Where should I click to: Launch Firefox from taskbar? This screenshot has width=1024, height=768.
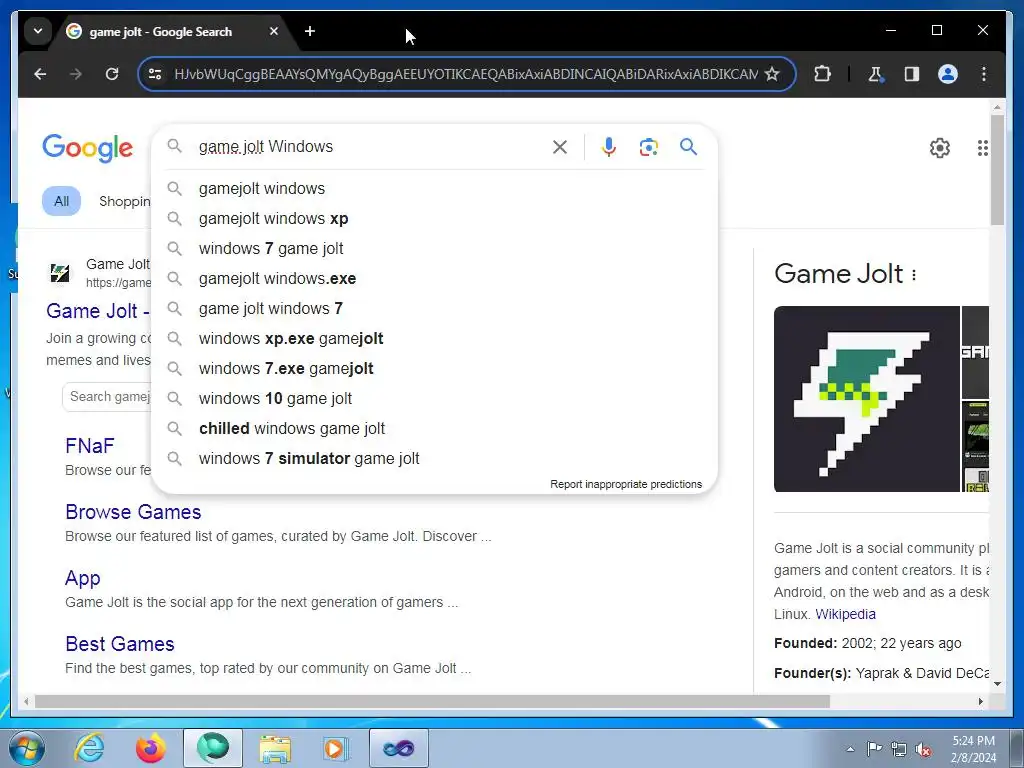point(150,748)
